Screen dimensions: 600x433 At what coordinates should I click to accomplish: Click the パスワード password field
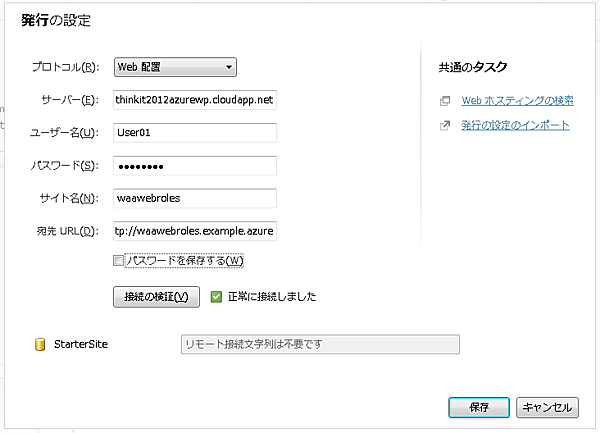pyautogui.click(x=194, y=165)
